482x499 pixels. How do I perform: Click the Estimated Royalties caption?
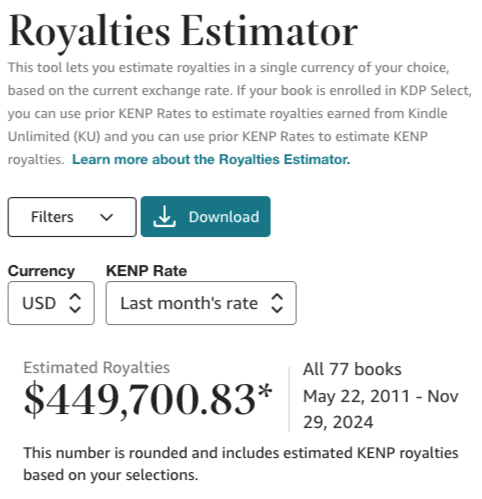point(97,368)
